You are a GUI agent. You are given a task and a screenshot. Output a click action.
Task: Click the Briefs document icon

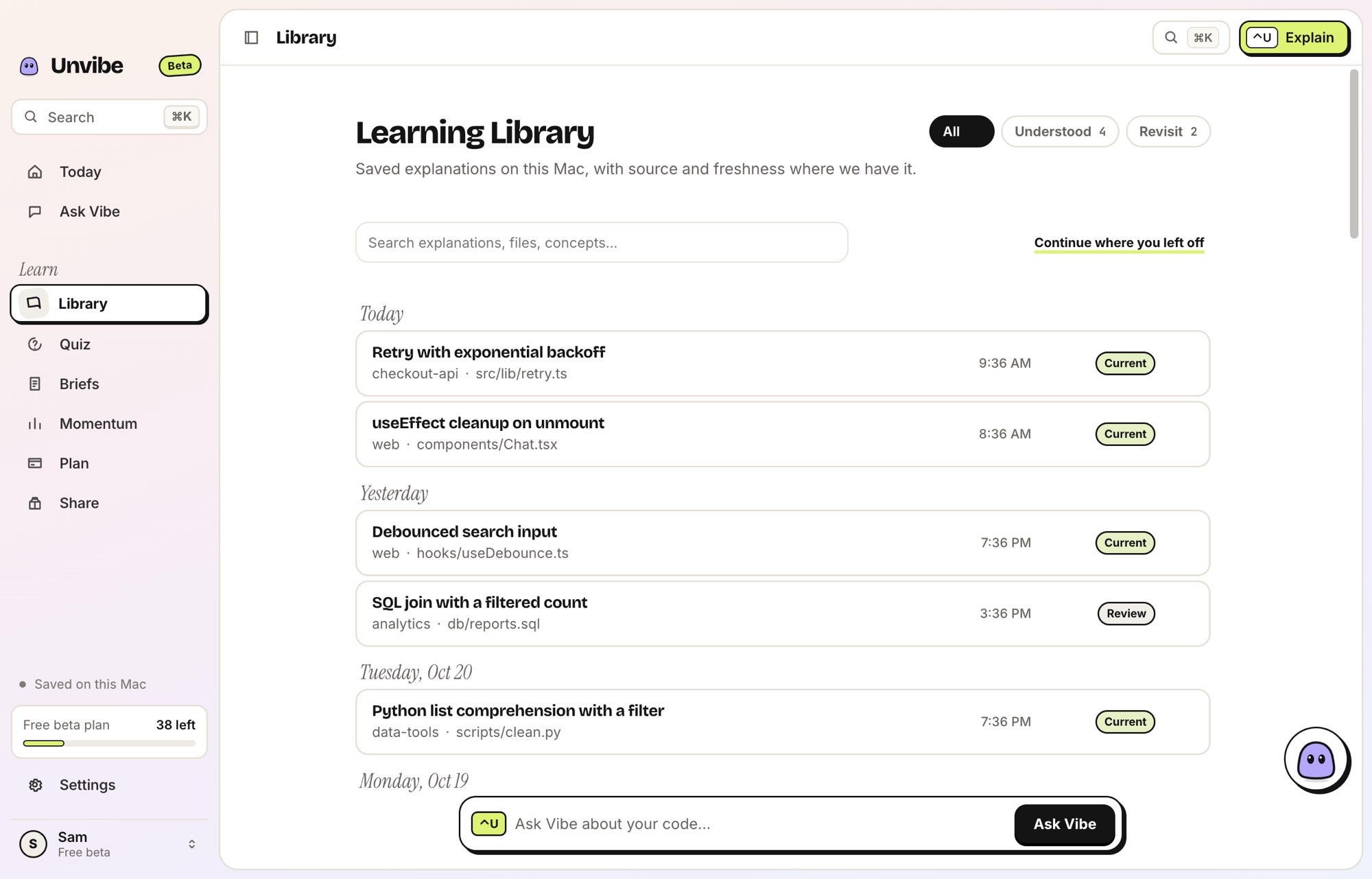pyautogui.click(x=35, y=384)
